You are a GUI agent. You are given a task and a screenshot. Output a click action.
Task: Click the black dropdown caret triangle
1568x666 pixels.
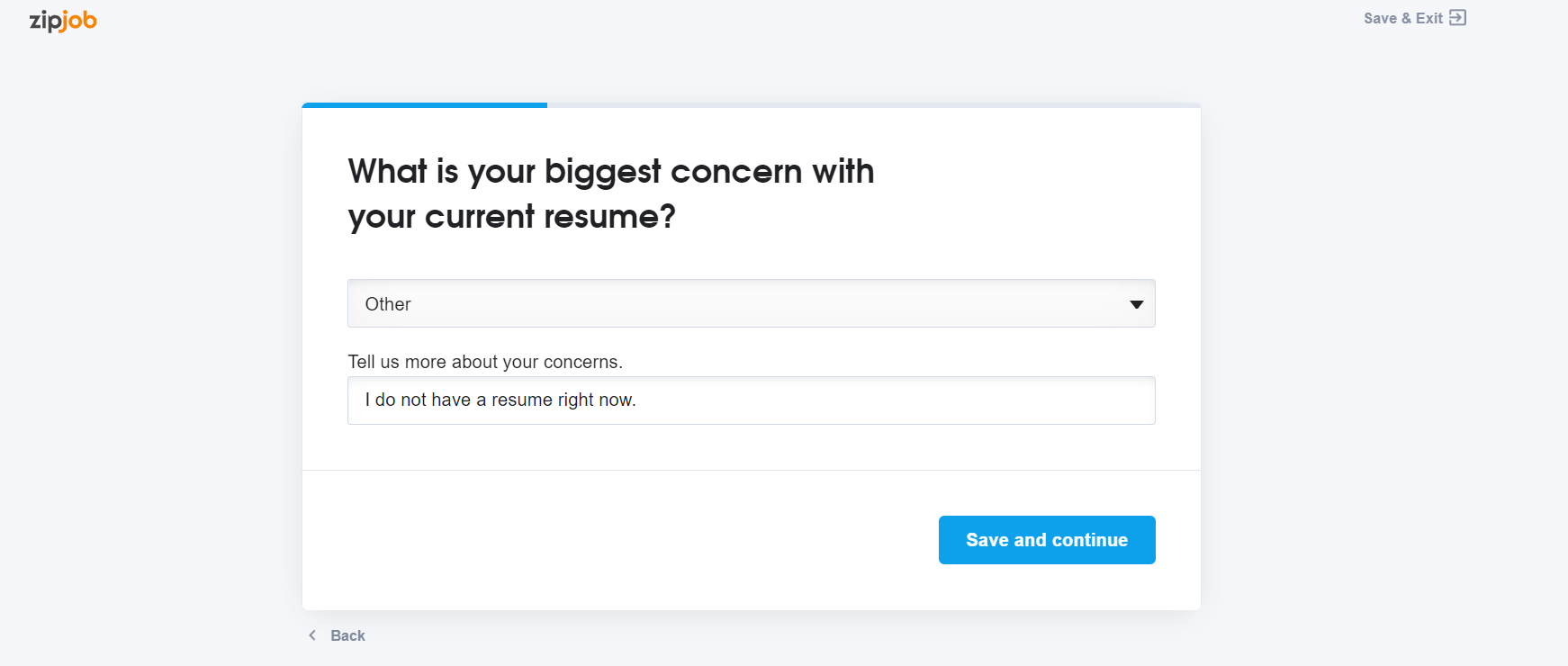pyautogui.click(x=1136, y=304)
